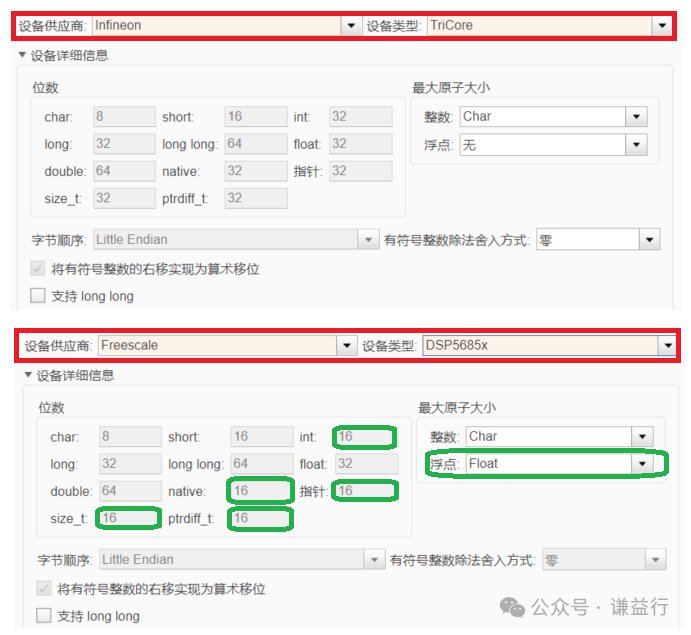Select the long long field in Infineon panel
The image size is (691, 635).
click(x=256, y=144)
